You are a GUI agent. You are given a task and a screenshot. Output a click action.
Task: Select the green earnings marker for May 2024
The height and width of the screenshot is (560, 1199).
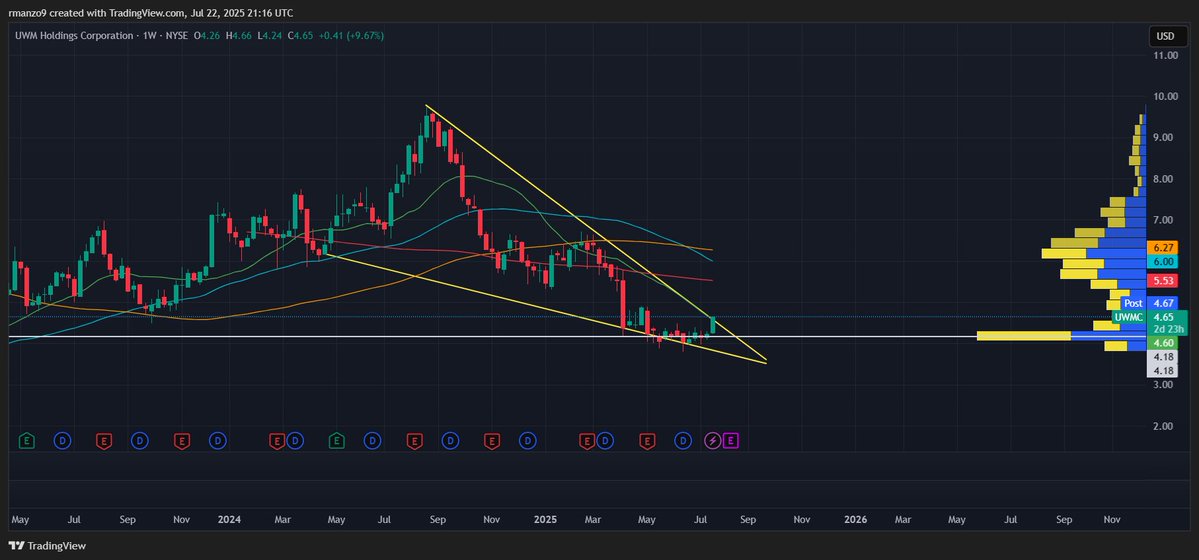click(336, 441)
